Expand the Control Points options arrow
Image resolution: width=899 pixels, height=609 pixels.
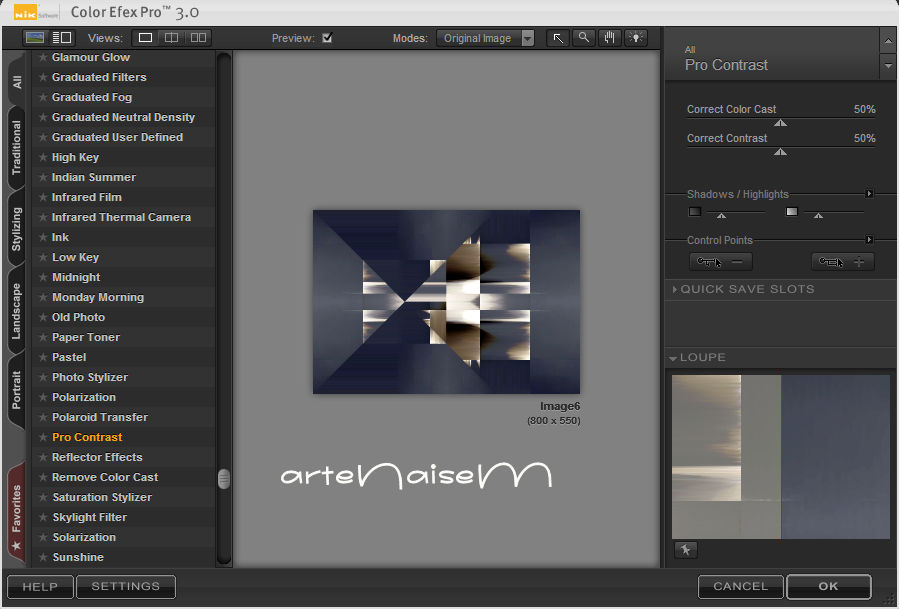click(869, 239)
